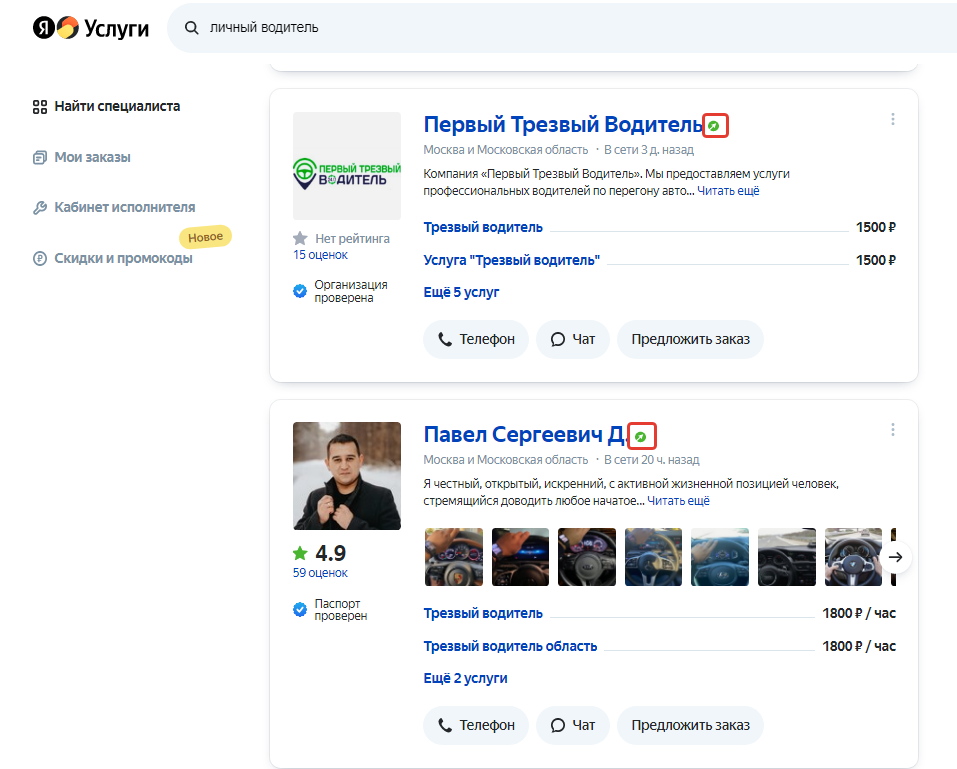Click verified checkmark beside 'Организация проверена'
The width and height of the screenshot is (957, 769).
300,291
